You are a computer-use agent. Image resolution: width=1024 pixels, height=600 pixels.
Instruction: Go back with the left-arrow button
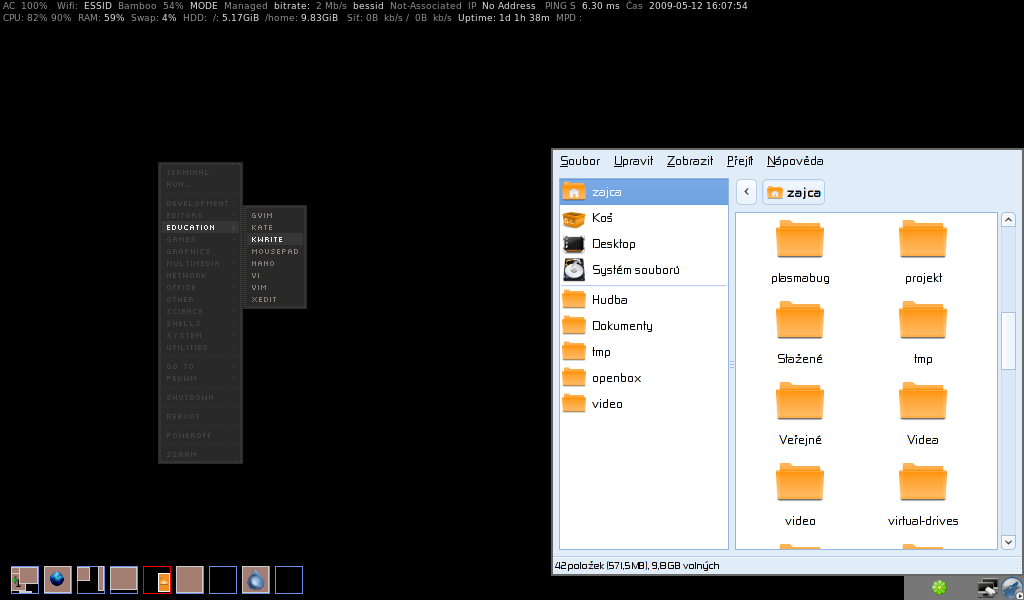[746, 192]
